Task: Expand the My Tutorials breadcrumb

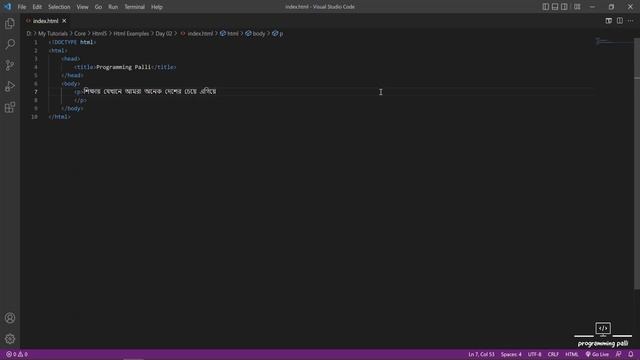Action: (x=53, y=33)
